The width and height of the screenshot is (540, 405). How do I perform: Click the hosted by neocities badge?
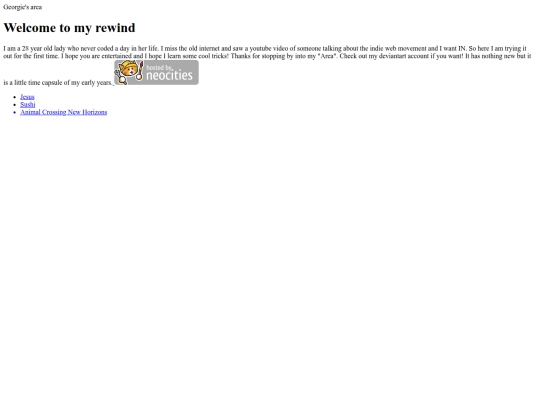[x=156, y=72]
